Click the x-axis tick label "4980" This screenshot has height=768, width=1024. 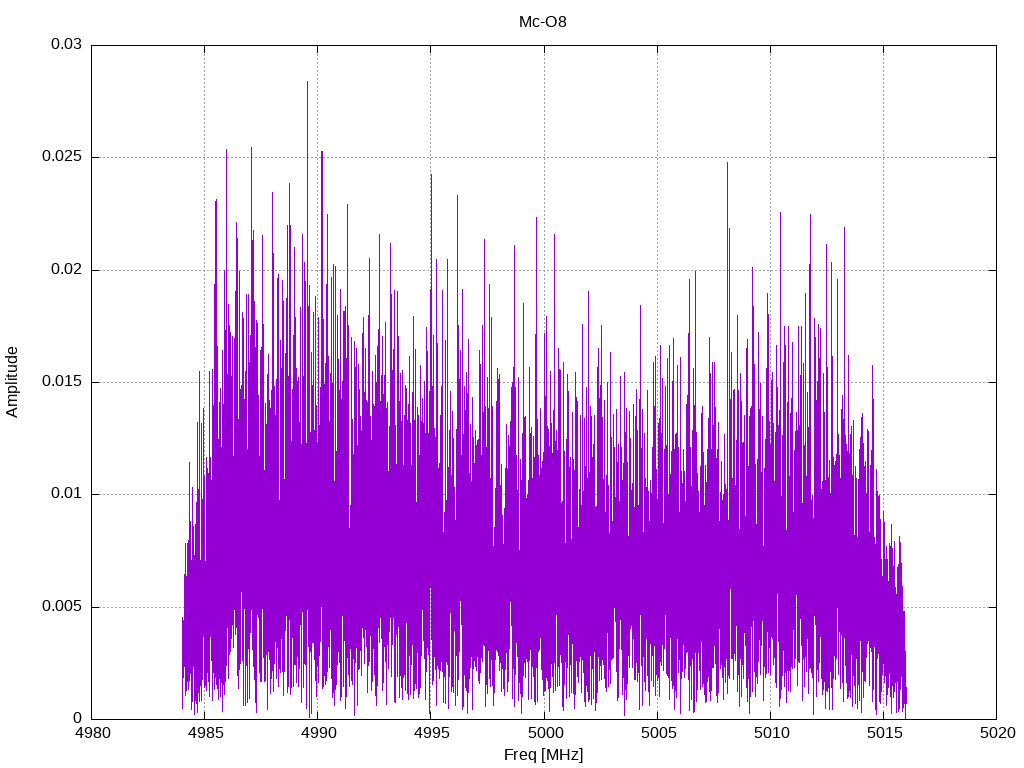pyautogui.click(x=92, y=733)
